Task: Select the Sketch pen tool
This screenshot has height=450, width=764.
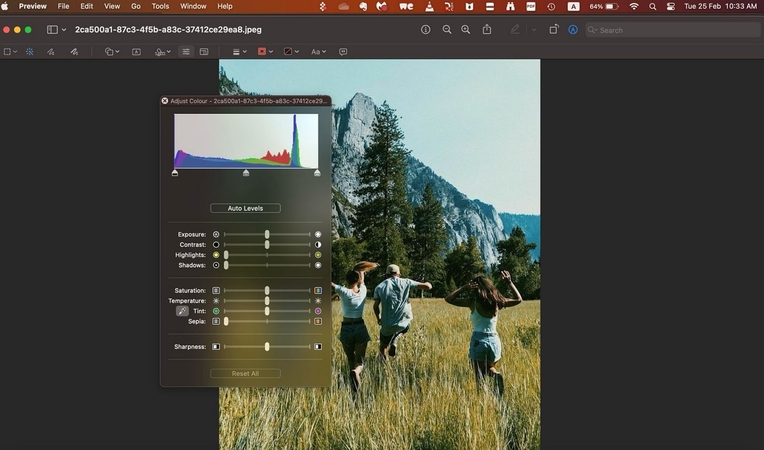Action: pyautogui.click(x=51, y=52)
